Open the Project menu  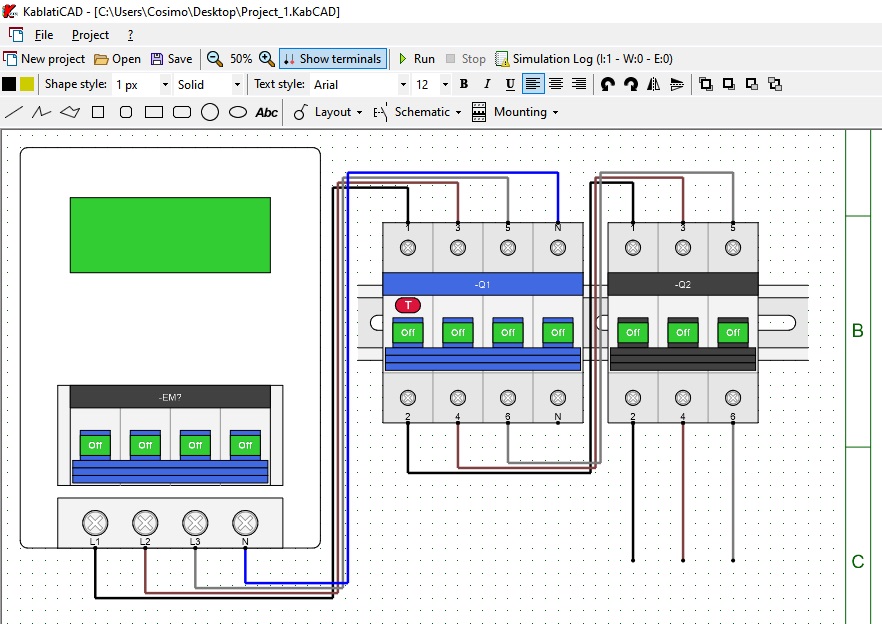coord(90,35)
